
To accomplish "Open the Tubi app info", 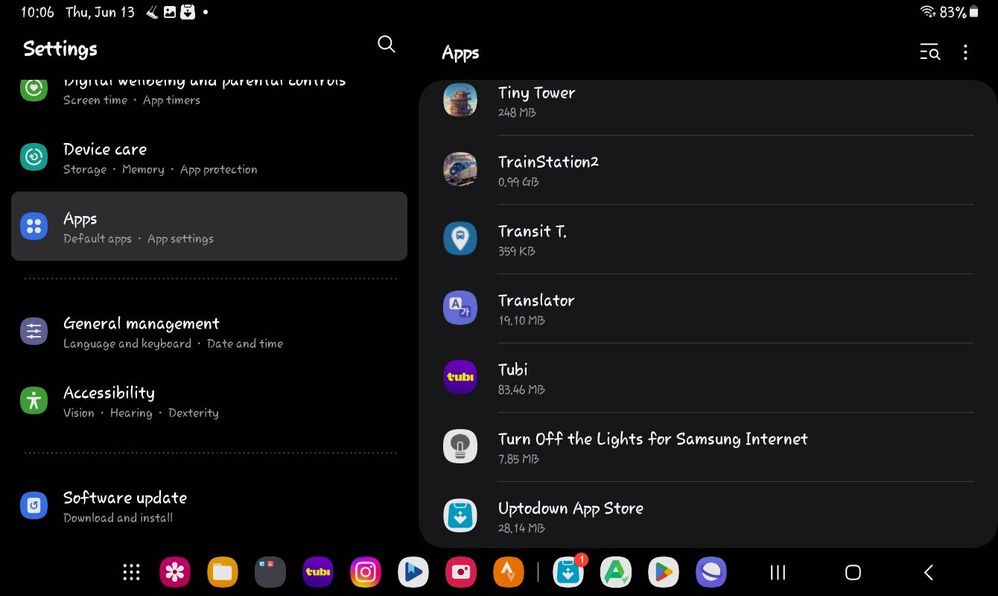I will 708,378.
